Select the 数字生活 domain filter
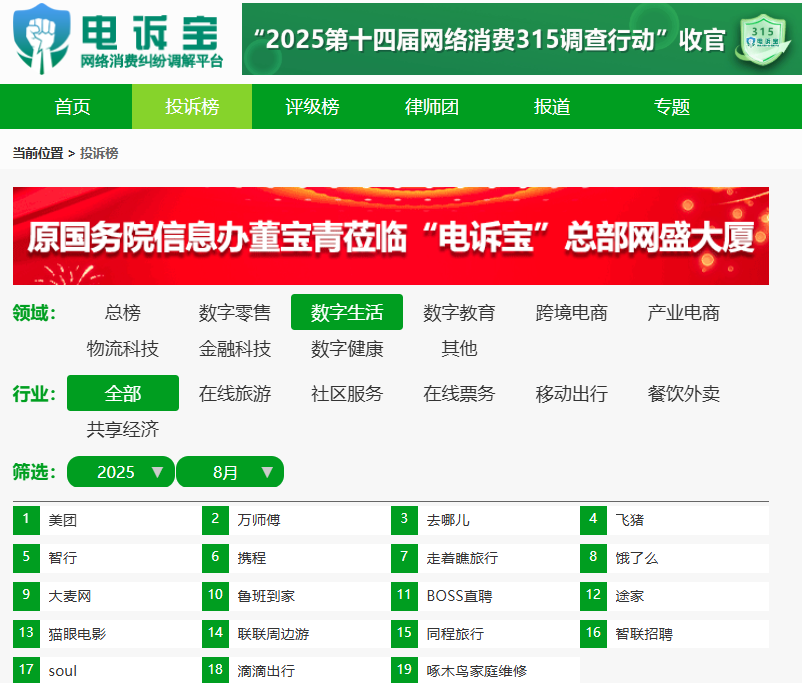This screenshot has height=683, width=802. [x=347, y=312]
